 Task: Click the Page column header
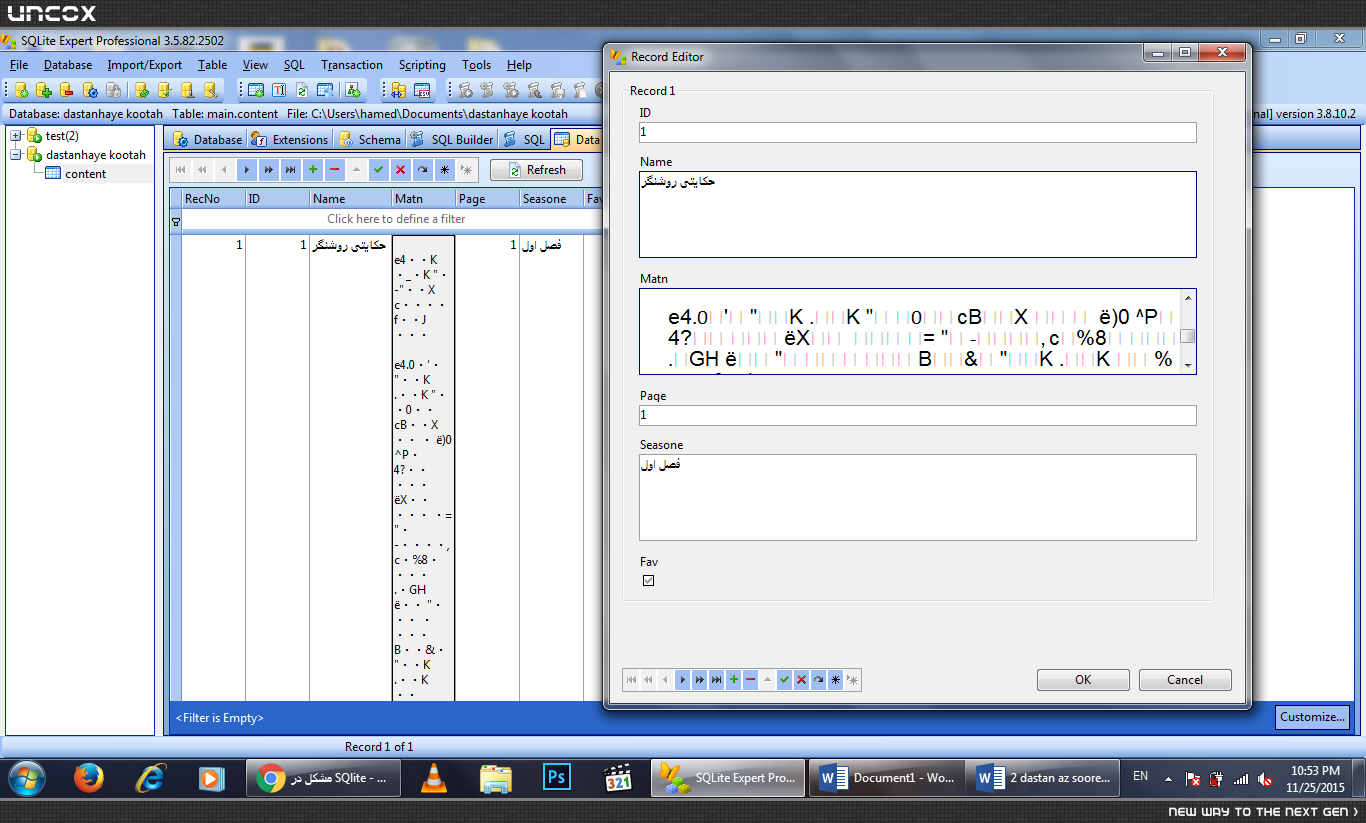click(487, 199)
